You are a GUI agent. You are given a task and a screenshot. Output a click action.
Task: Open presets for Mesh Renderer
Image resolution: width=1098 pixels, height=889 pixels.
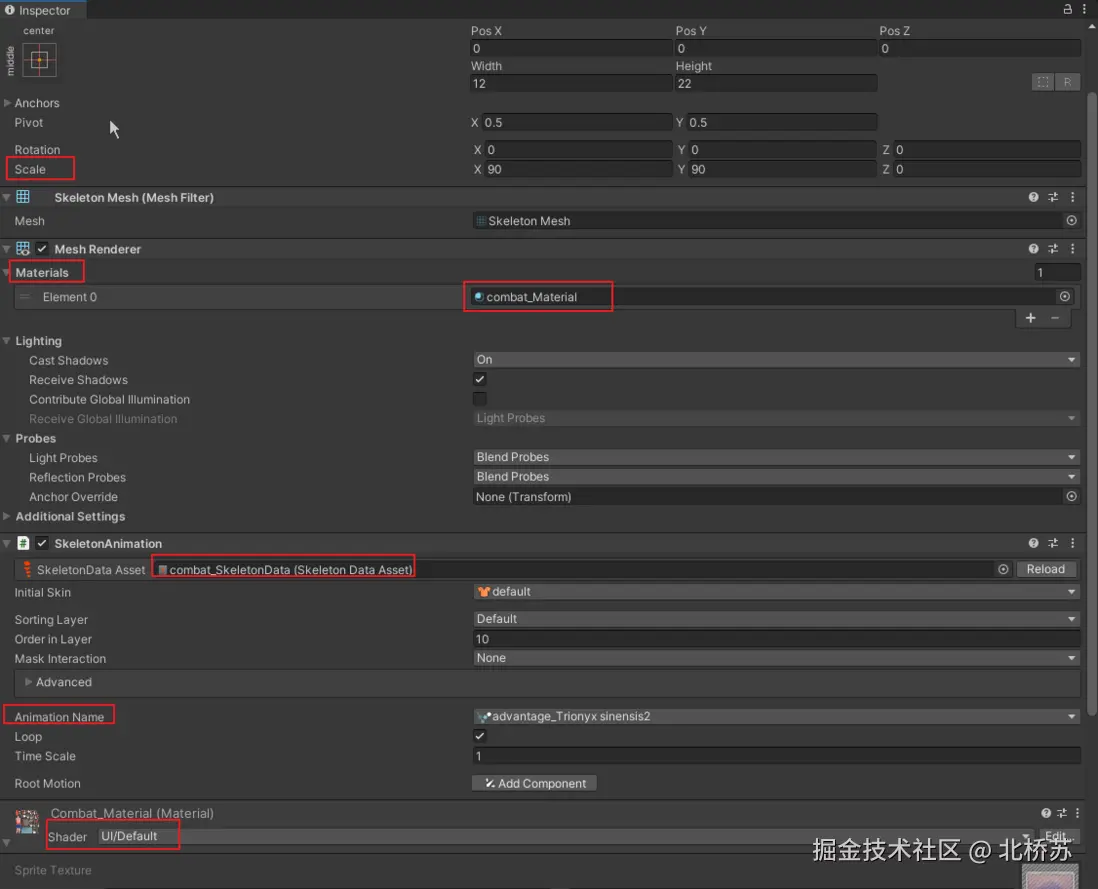[1053, 248]
